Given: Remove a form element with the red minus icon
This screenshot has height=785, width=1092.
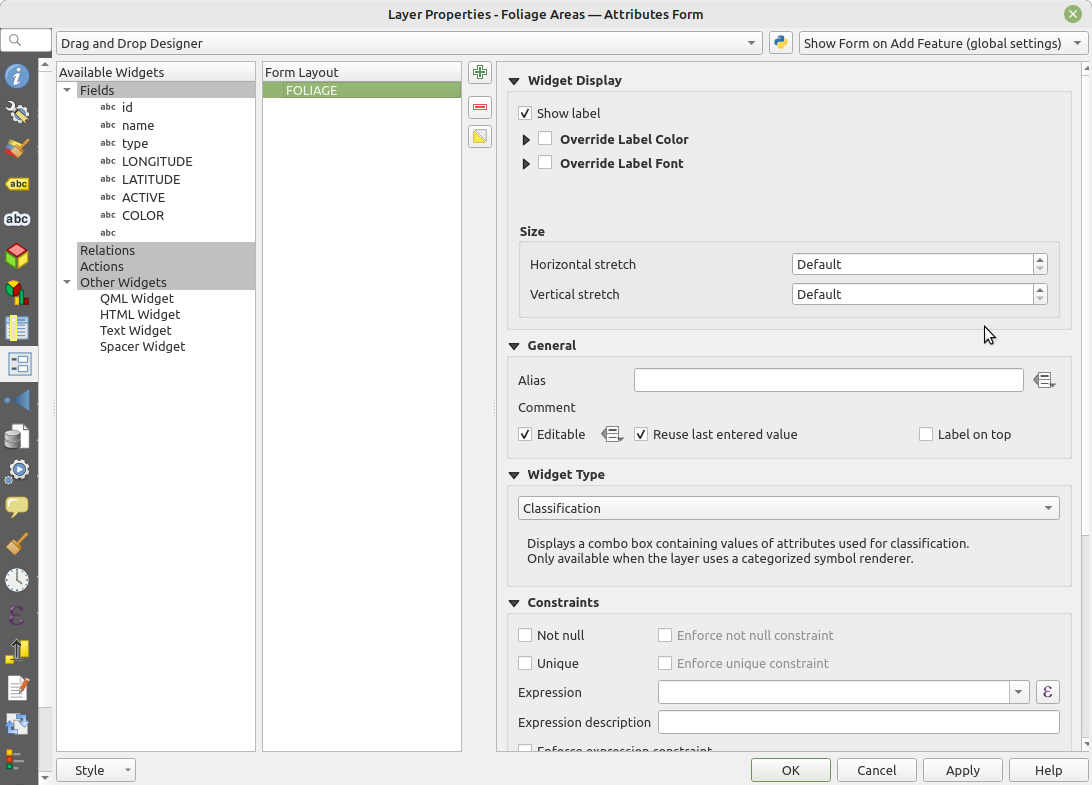Looking at the screenshot, I should 479,107.
